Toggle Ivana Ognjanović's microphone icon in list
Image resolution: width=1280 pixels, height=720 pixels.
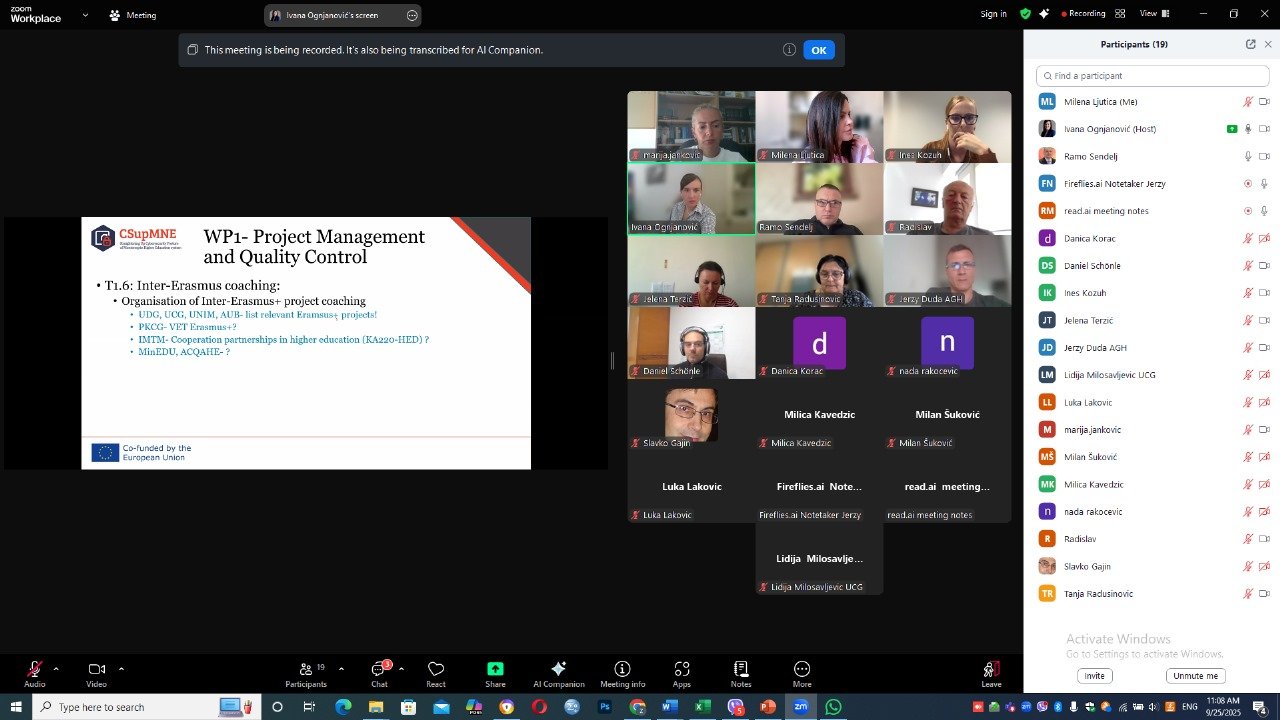1248,129
